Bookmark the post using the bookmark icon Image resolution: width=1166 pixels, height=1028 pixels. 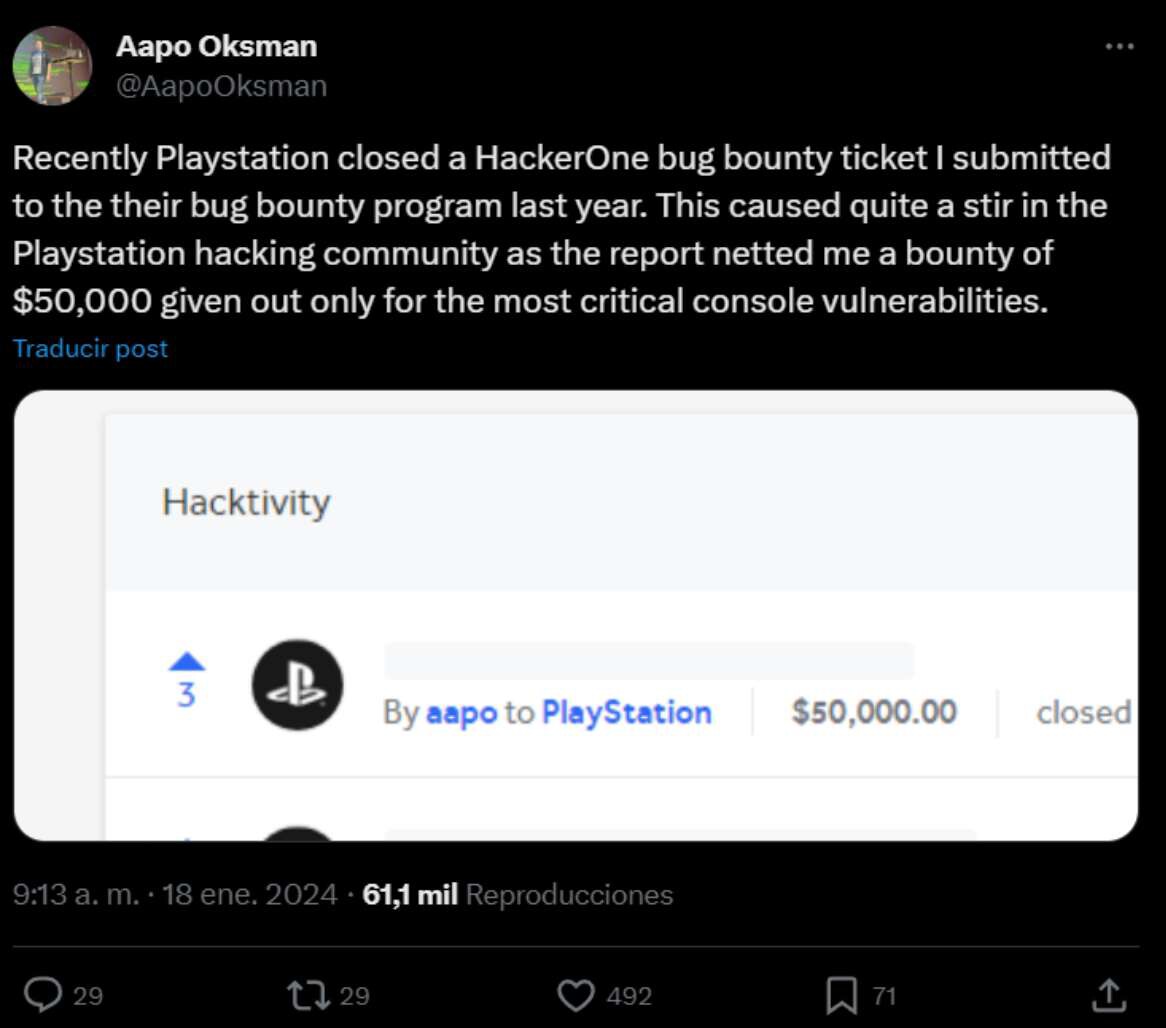pyautogui.click(x=844, y=995)
